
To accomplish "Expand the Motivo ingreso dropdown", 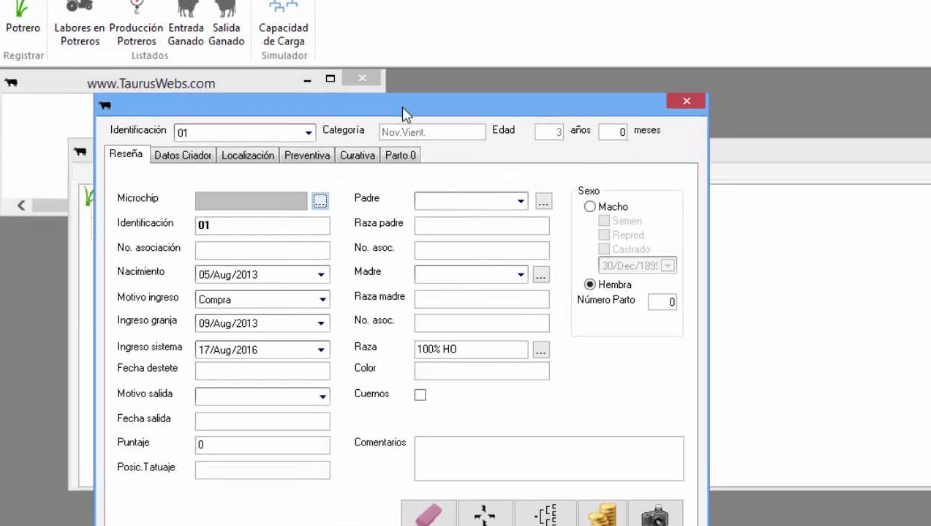I will (x=322, y=300).
